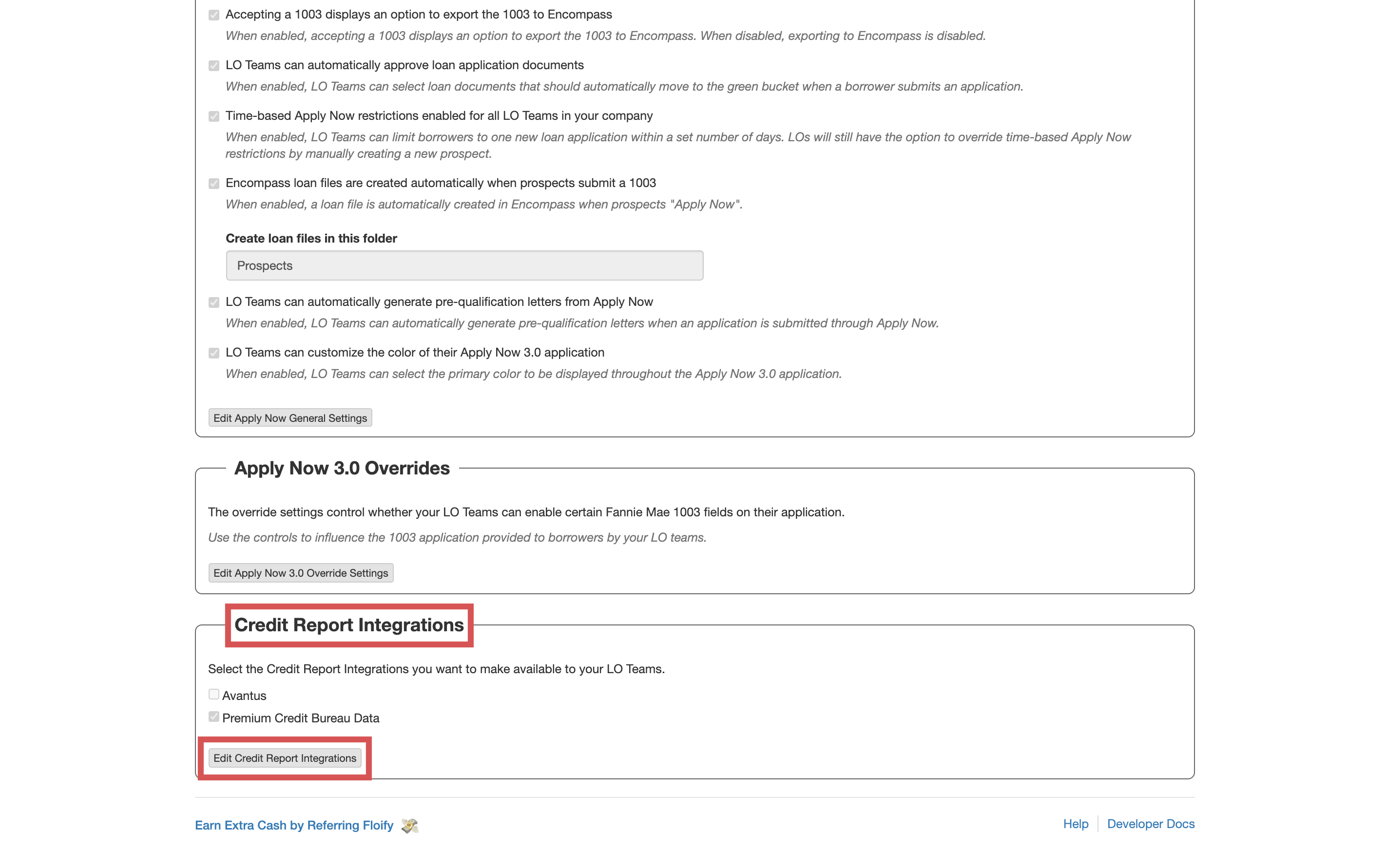Toggle the Premium Credit Bureau Data checkbox

[x=213, y=717]
